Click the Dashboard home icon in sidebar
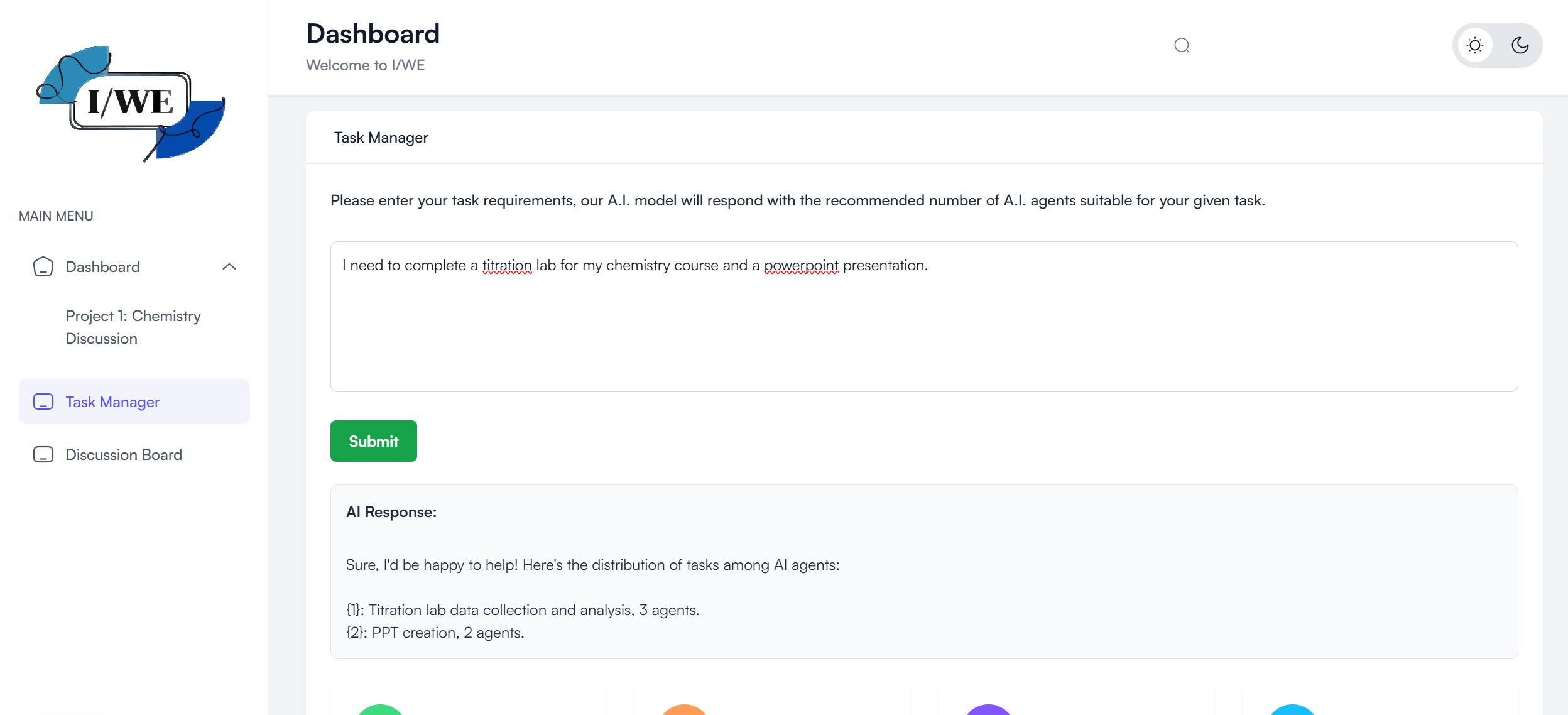 (x=43, y=266)
